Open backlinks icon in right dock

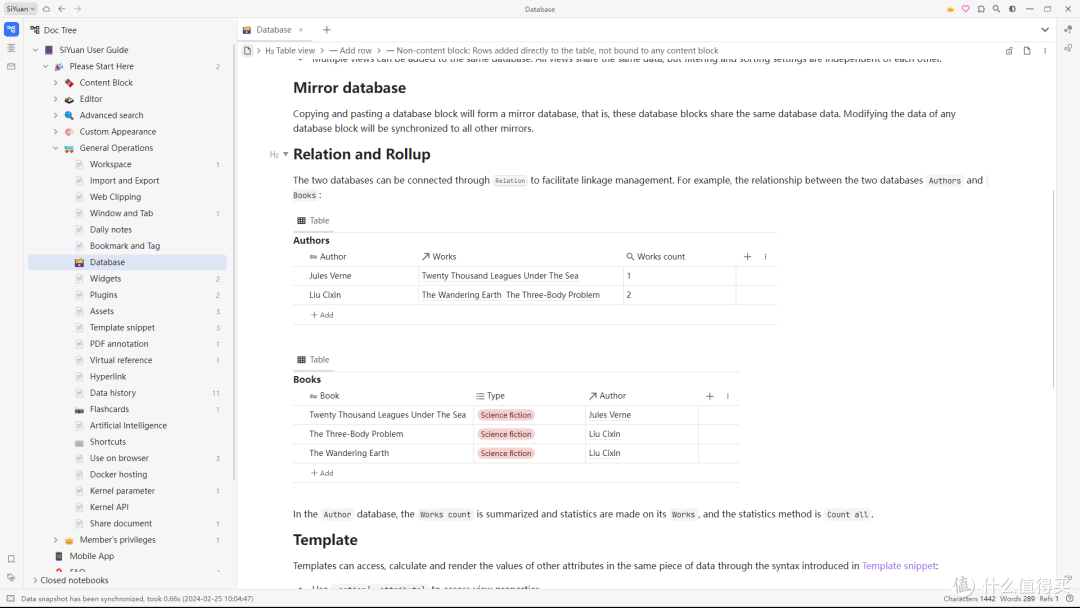[x=1068, y=48]
